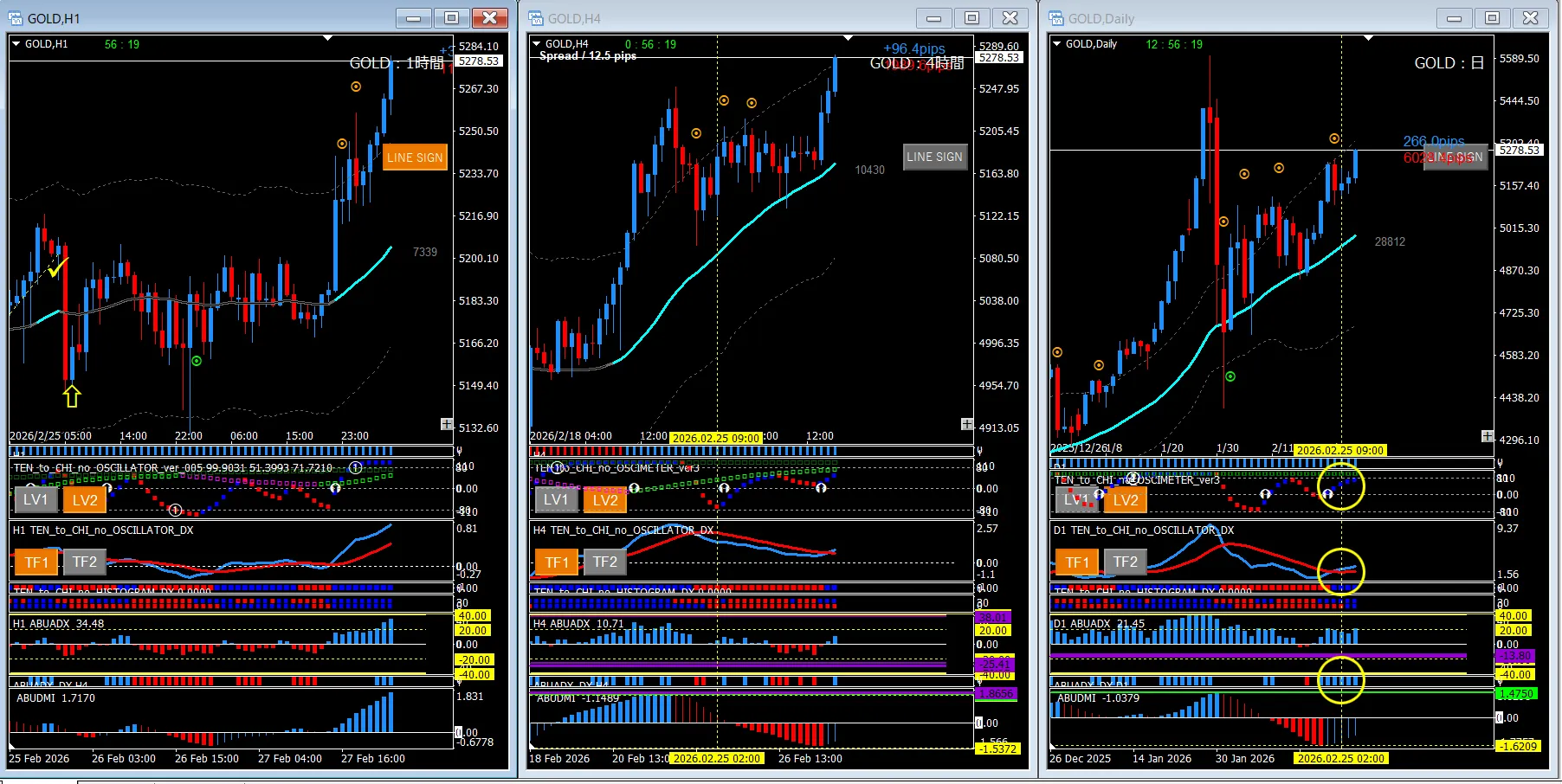The width and height of the screenshot is (1562, 784).
Task: Click the plus box icon in GOLD,Daily chart
Action: 1487,436
